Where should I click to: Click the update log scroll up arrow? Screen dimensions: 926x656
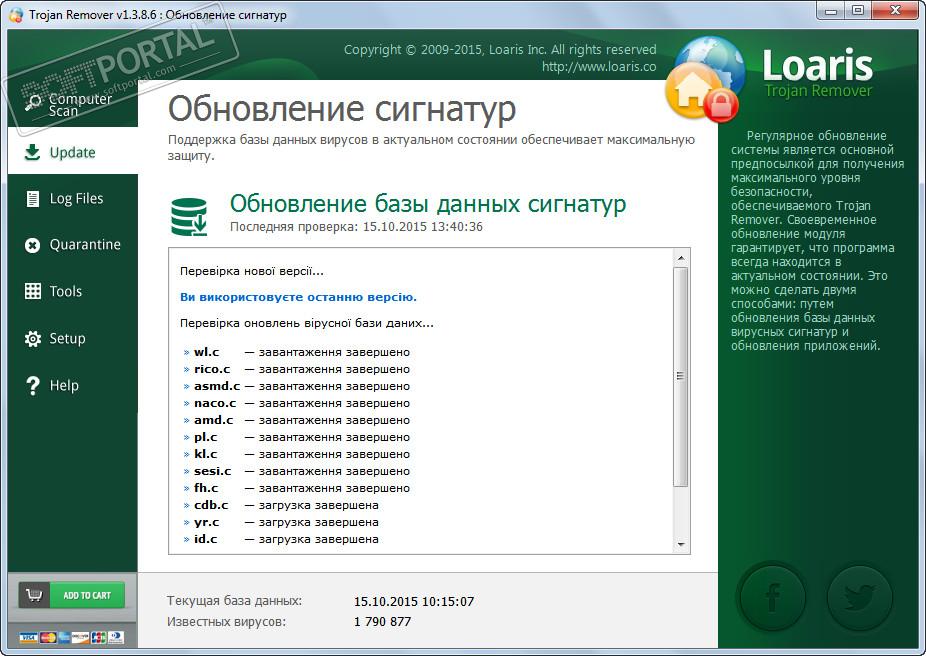[x=681, y=258]
